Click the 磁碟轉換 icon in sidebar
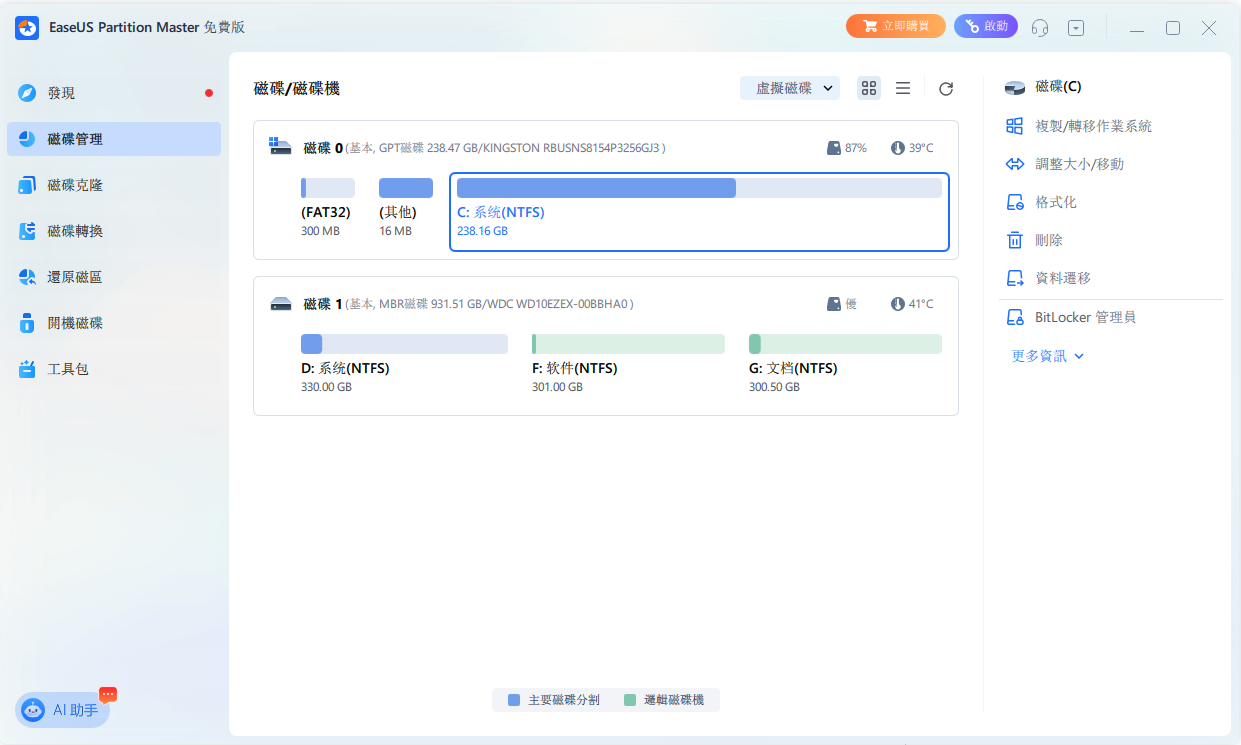 28,231
